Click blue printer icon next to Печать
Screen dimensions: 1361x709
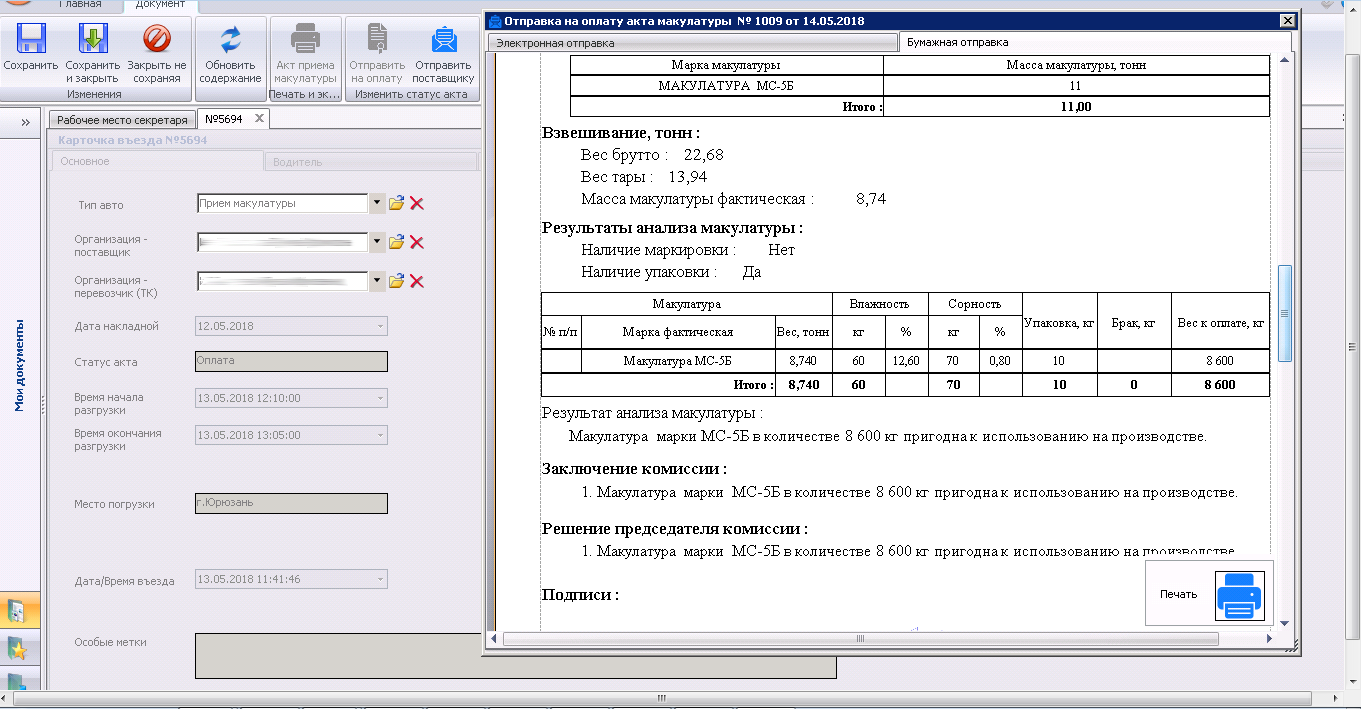click(1239, 594)
